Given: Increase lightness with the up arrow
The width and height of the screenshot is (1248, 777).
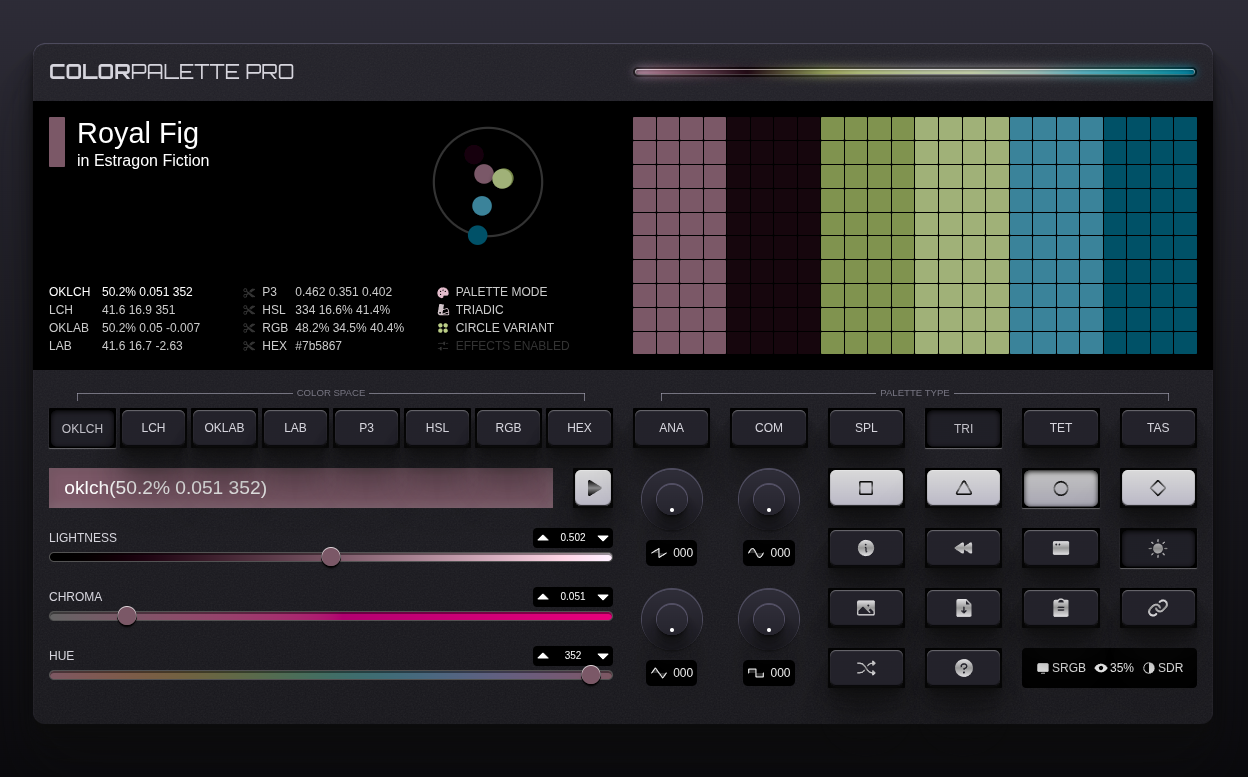Looking at the screenshot, I should click(x=543, y=538).
